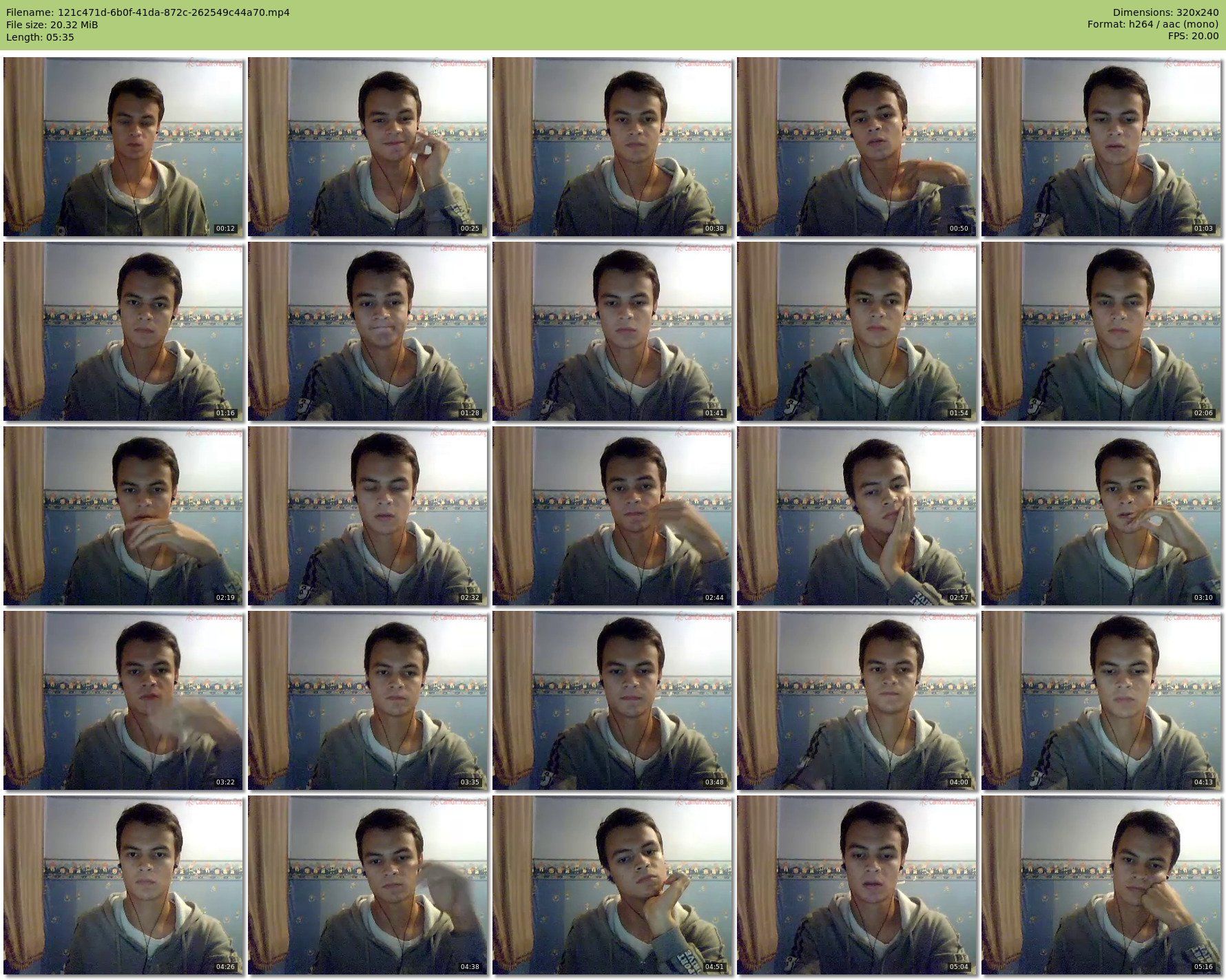Select the 01:03 thumbnail
The width and height of the screenshot is (1226, 980).
[x=1101, y=147]
